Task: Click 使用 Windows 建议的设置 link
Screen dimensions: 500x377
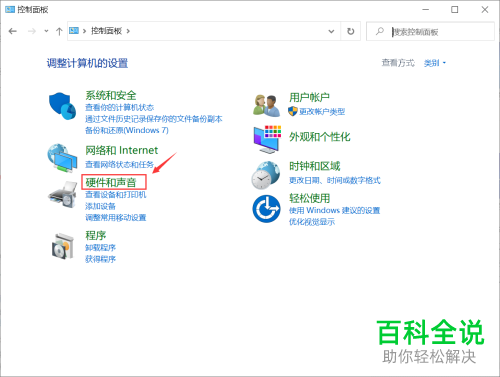Action: click(334, 210)
